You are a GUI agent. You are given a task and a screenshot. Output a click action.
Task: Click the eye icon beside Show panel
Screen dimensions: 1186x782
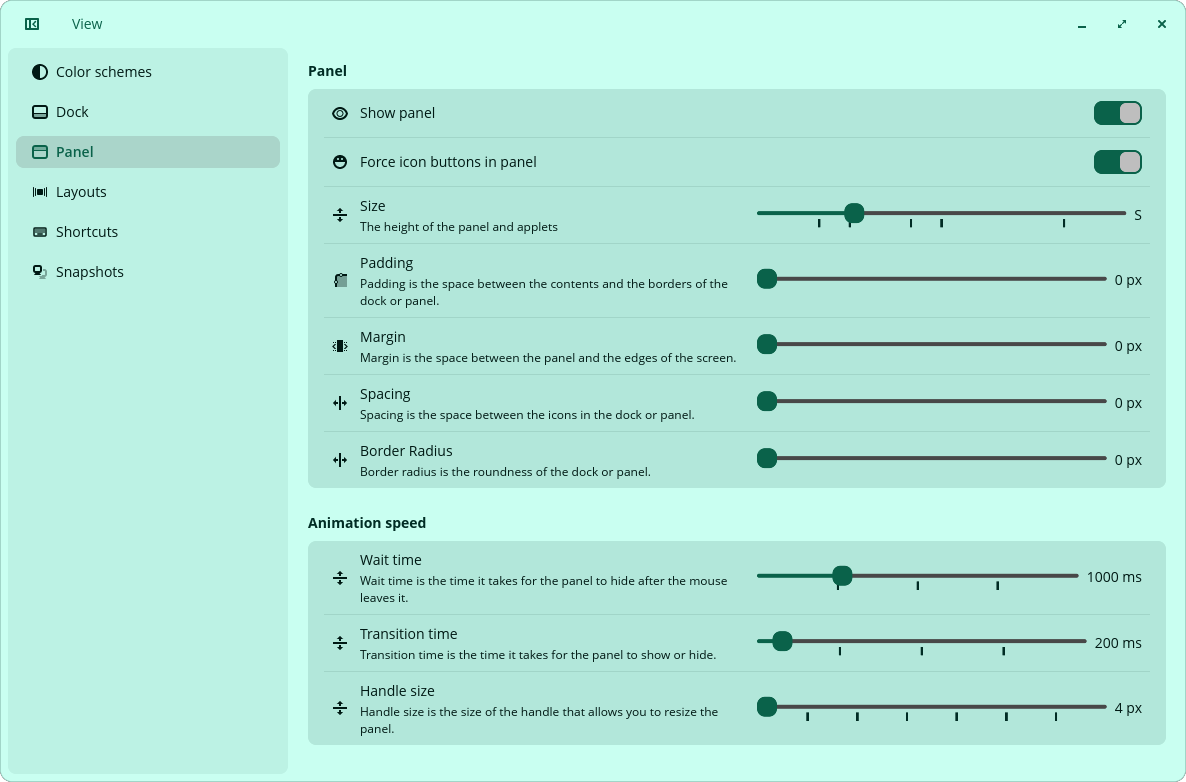340,113
